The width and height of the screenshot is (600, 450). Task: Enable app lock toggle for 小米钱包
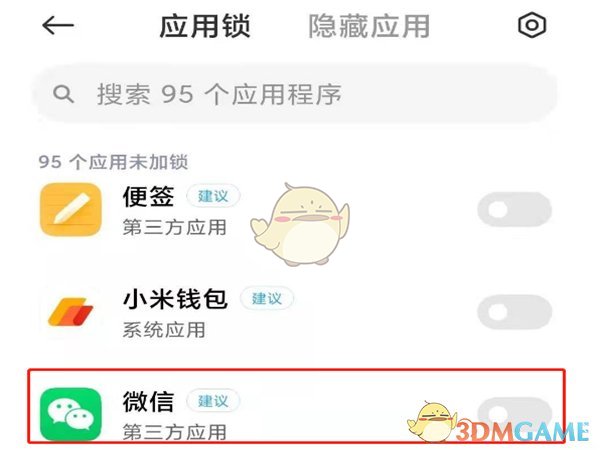pos(514,312)
